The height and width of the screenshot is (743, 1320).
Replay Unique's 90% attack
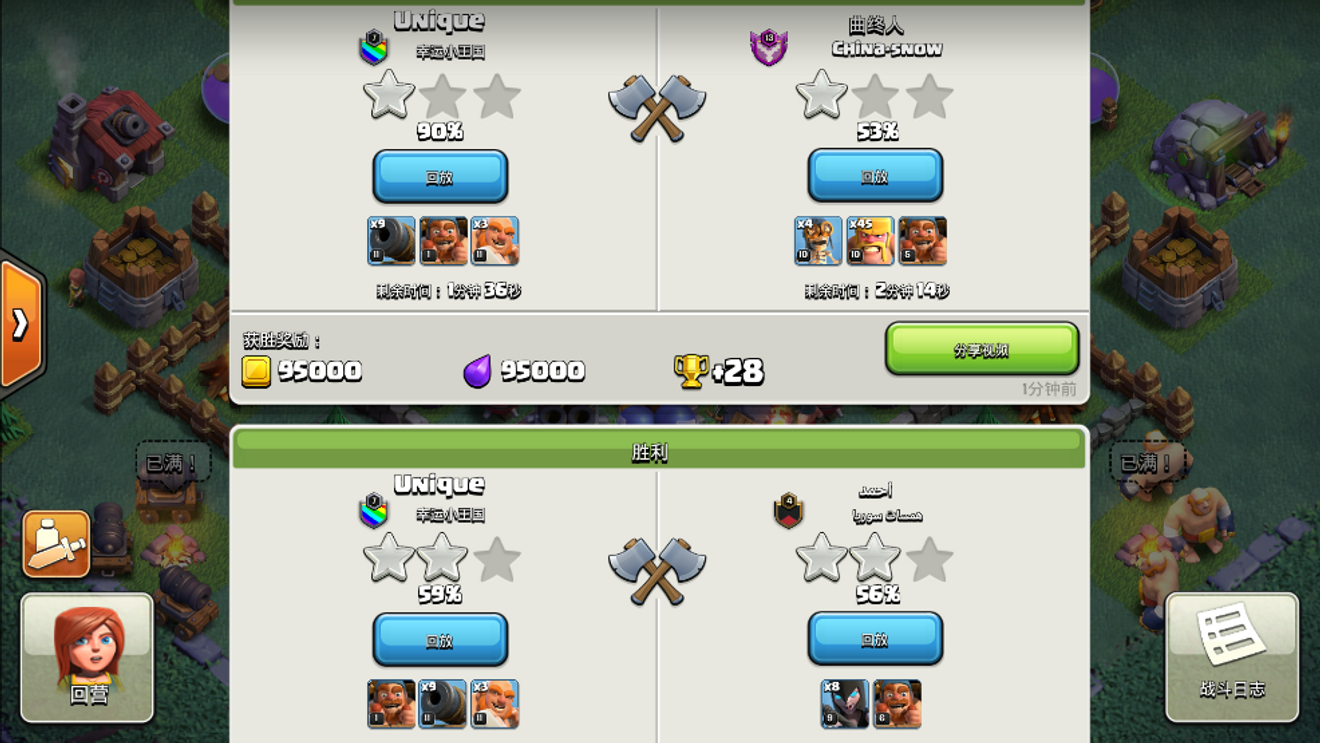(440, 176)
